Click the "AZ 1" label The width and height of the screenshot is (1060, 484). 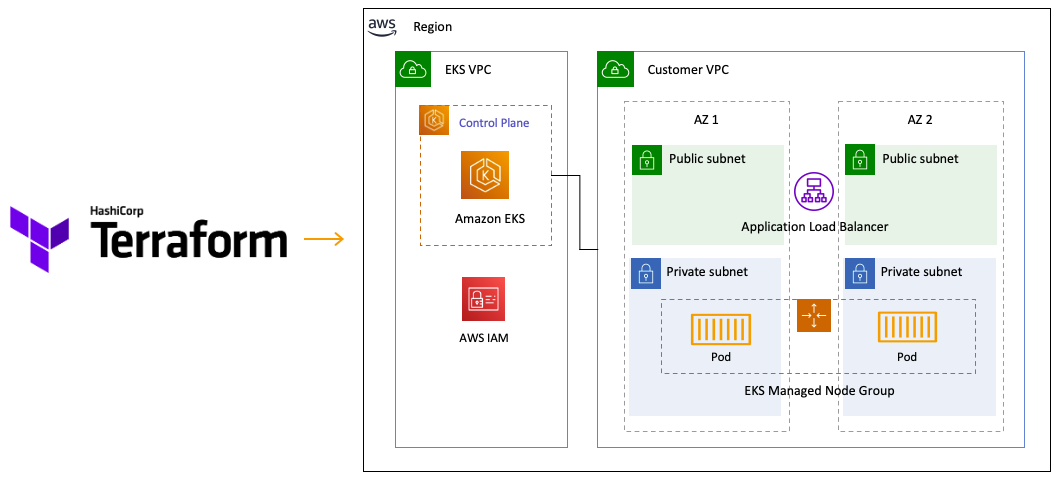tap(707, 120)
